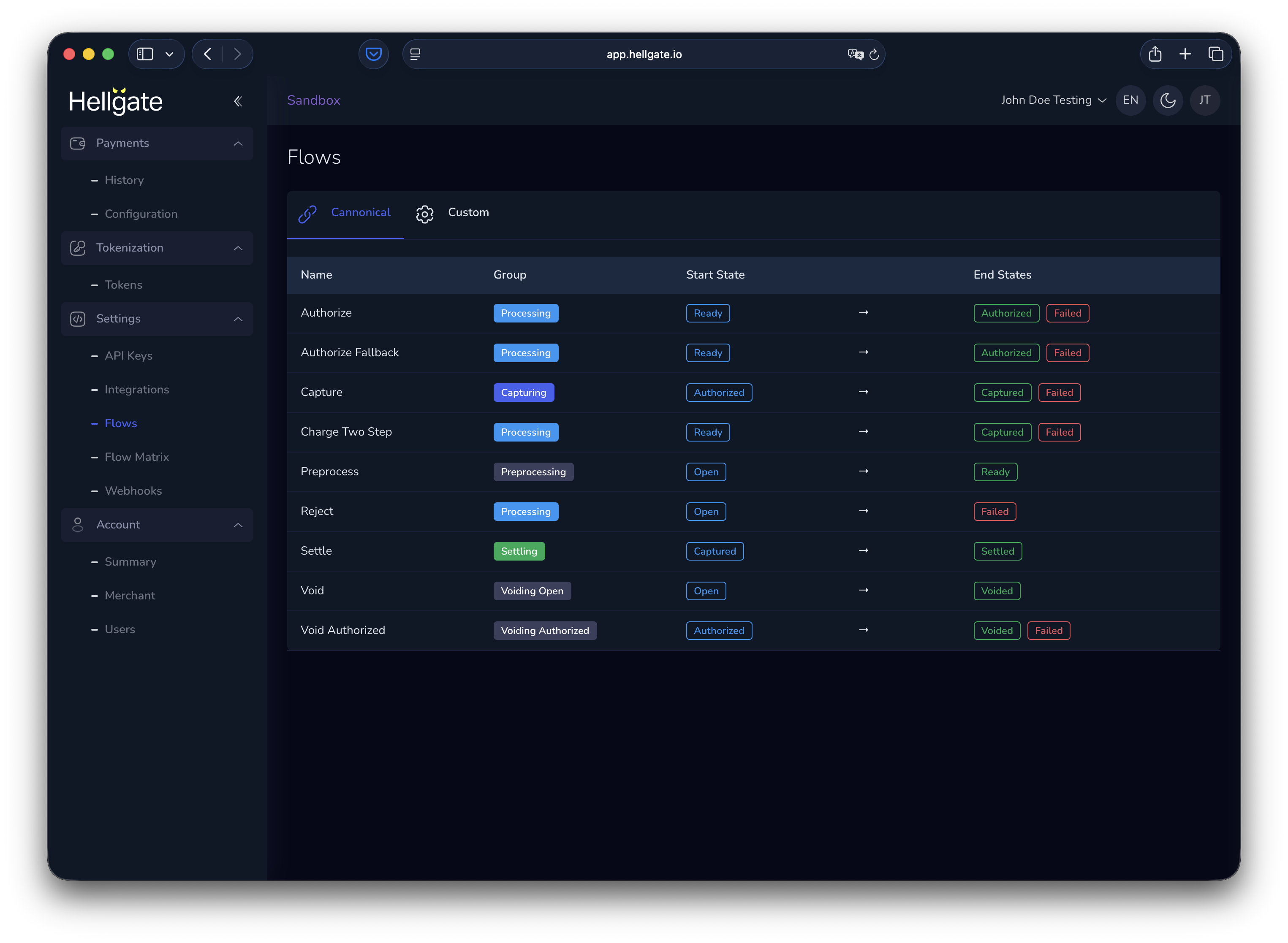Open the John Doe Testing account dropdown
The width and height of the screenshot is (1288, 943).
point(1053,100)
